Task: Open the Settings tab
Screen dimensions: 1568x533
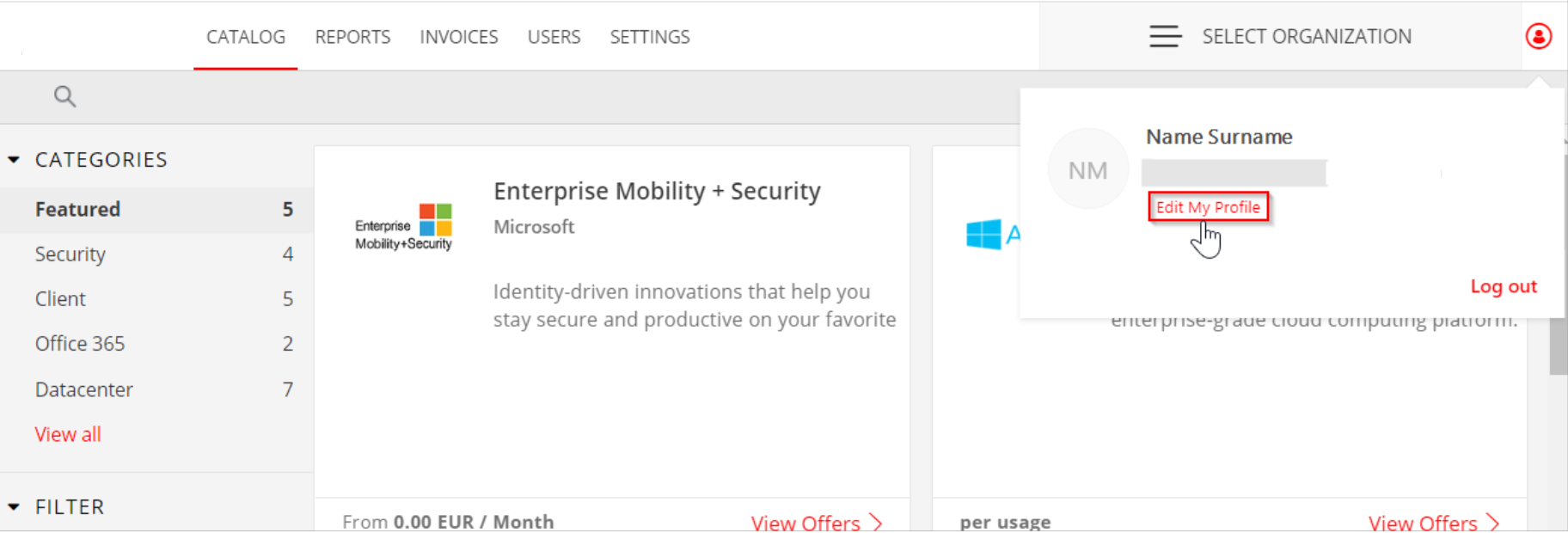Action: tap(650, 37)
